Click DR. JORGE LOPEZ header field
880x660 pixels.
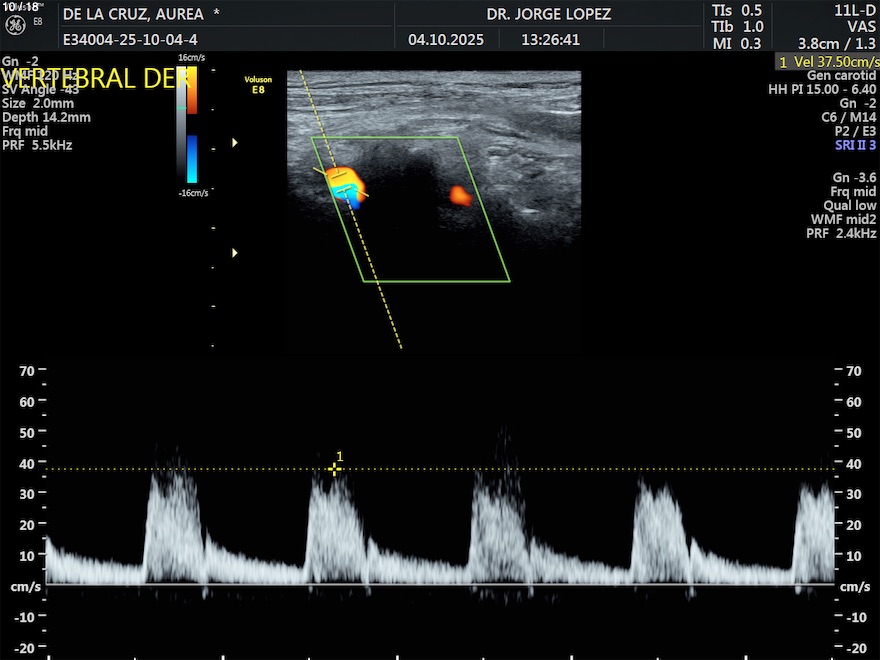click(x=548, y=15)
